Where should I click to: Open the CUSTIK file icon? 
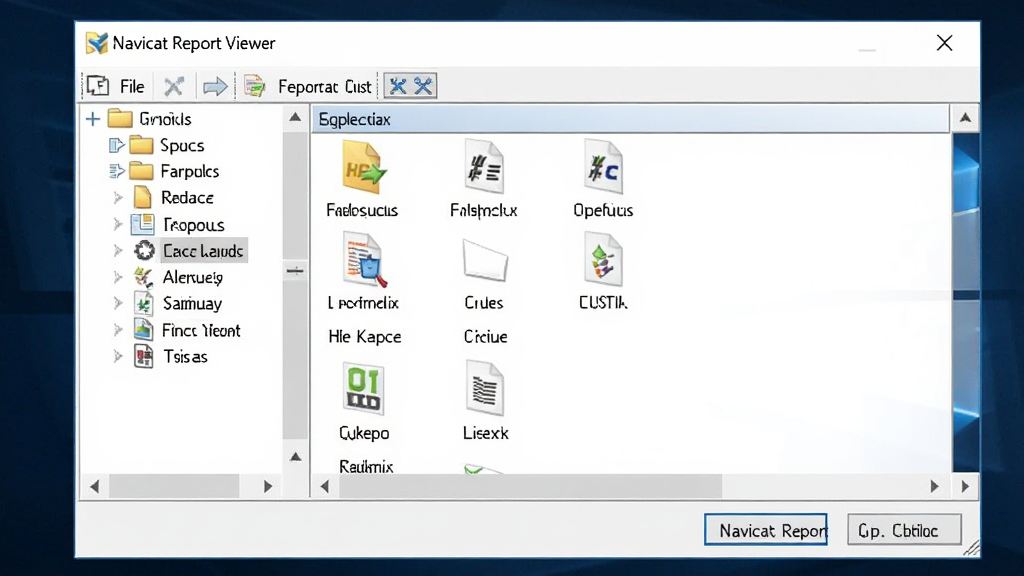[603, 259]
